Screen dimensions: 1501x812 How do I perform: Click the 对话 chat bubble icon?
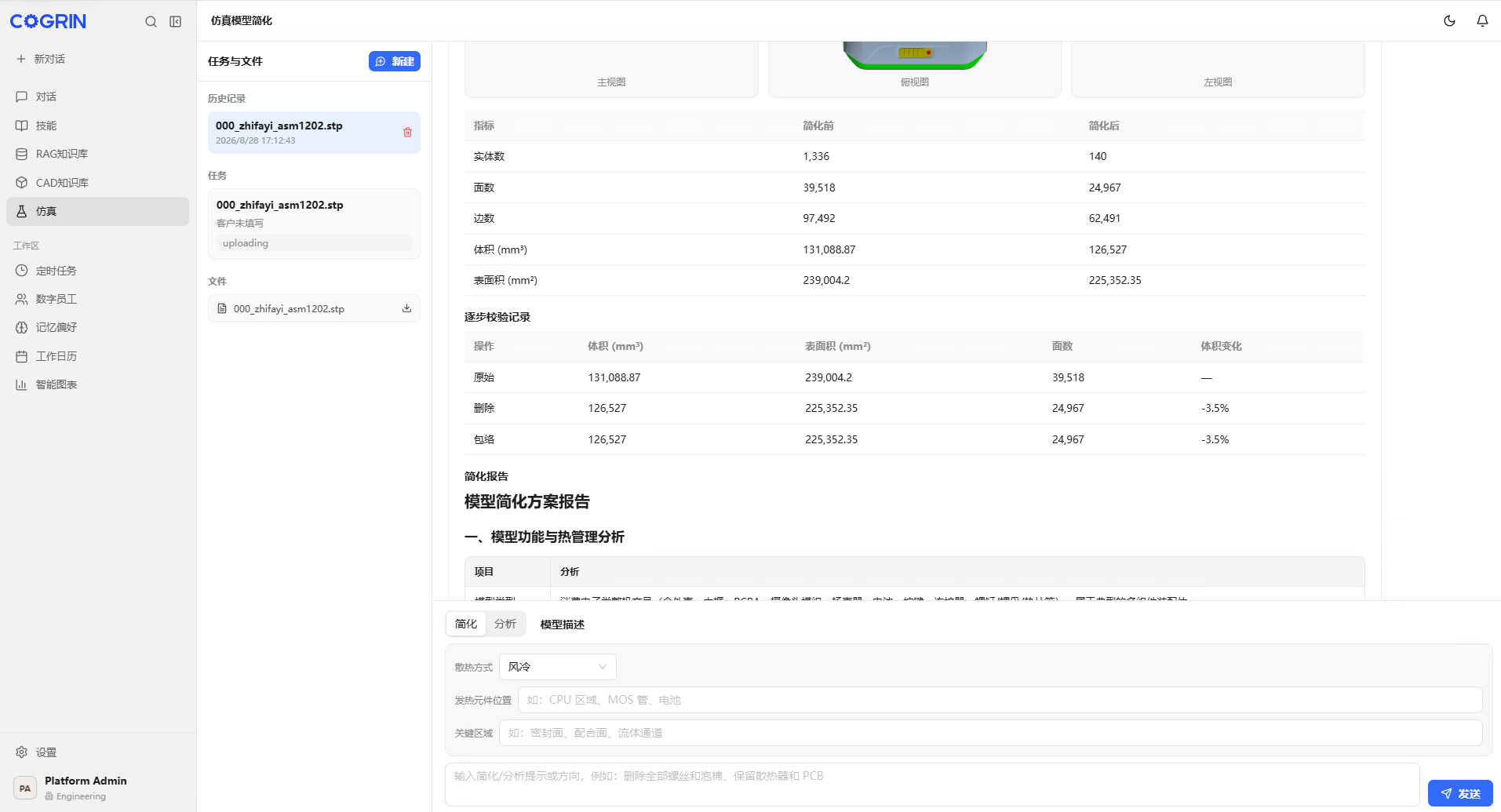(x=22, y=96)
